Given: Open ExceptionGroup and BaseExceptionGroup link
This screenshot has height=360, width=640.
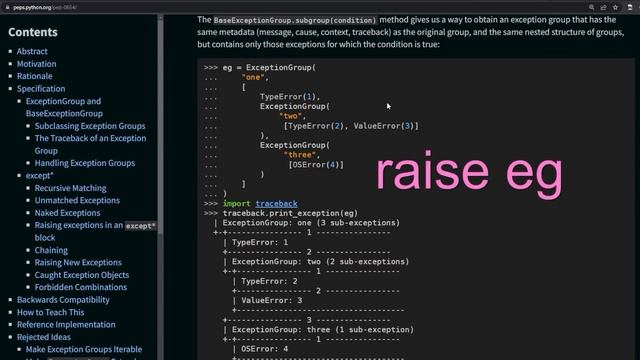Looking at the screenshot, I should 64,107.
